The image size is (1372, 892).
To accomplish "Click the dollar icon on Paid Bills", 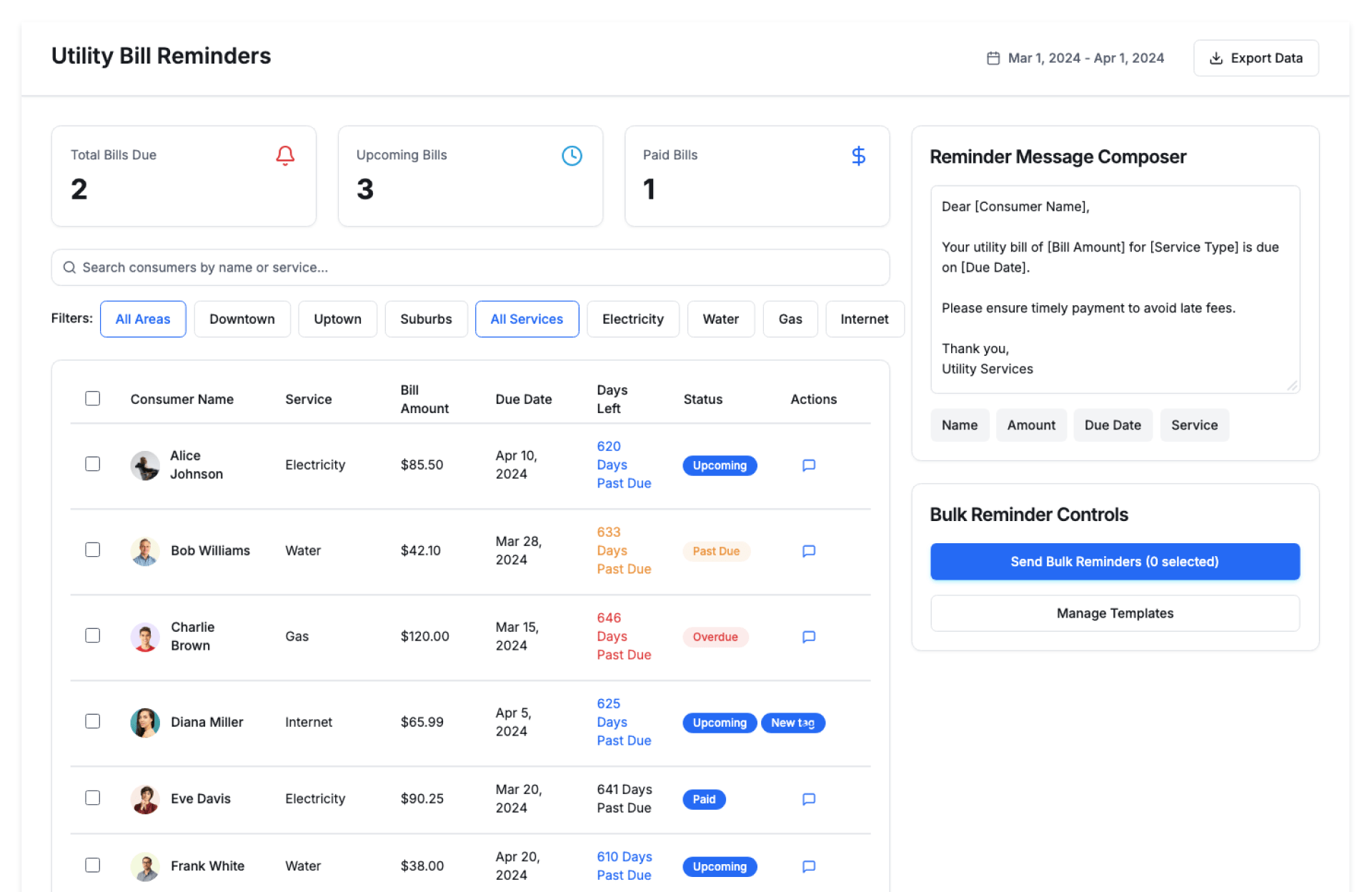I will [x=858, y=155].
